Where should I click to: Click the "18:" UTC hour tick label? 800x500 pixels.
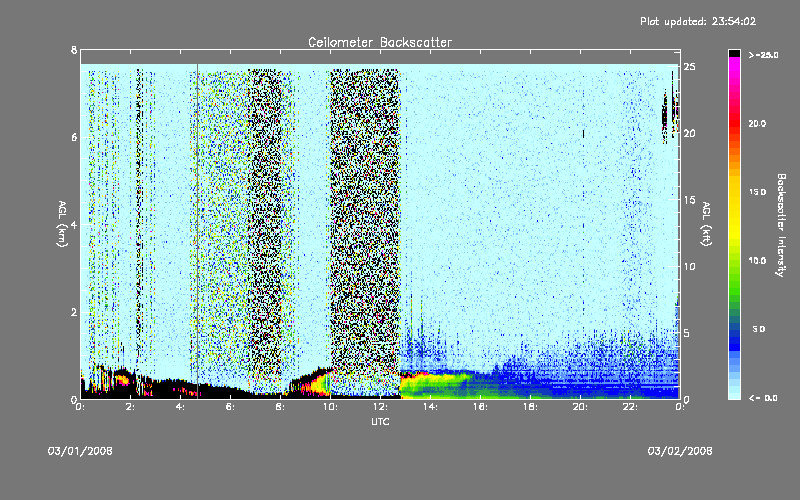coord(530,407)
